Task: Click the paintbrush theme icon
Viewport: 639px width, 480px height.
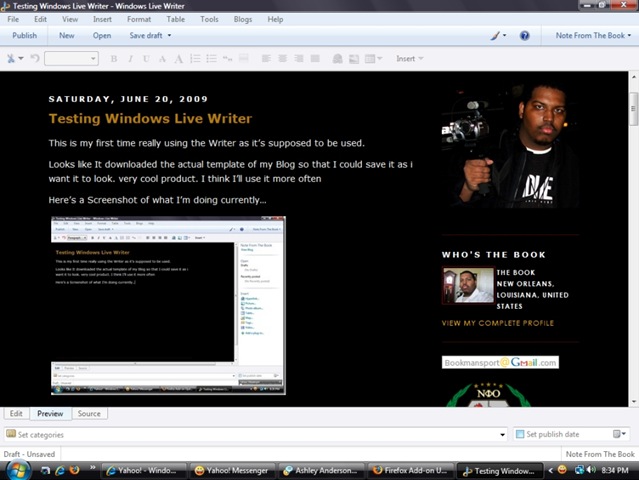Action: point(495,36)
